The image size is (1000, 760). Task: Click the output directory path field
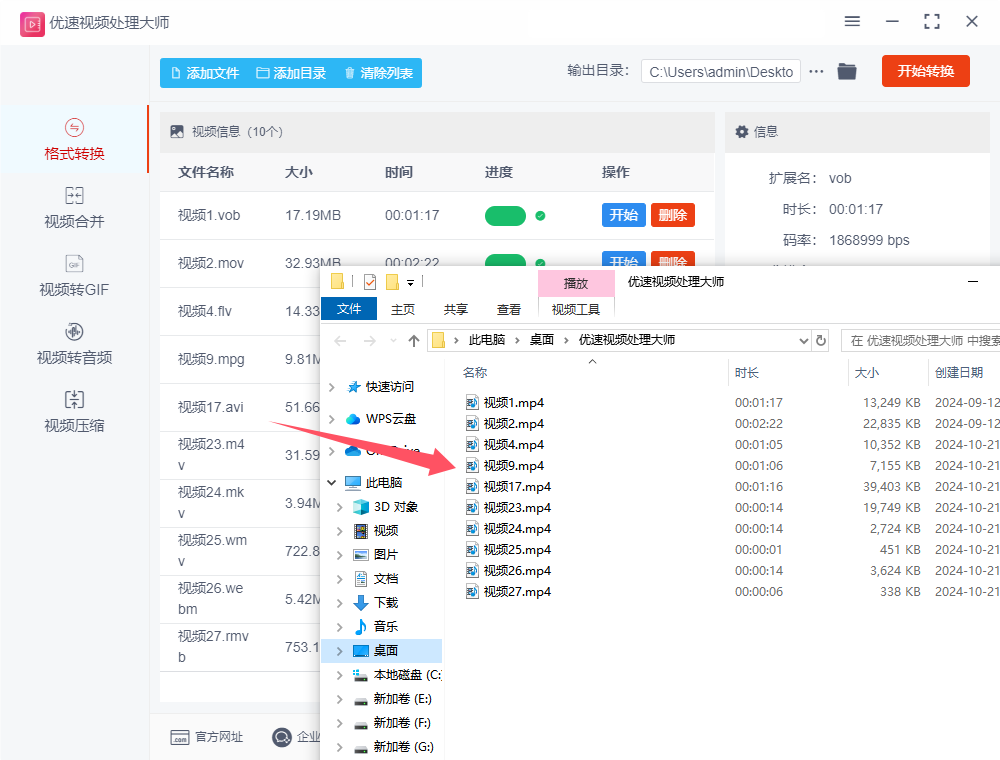click(x=721, y=71)
